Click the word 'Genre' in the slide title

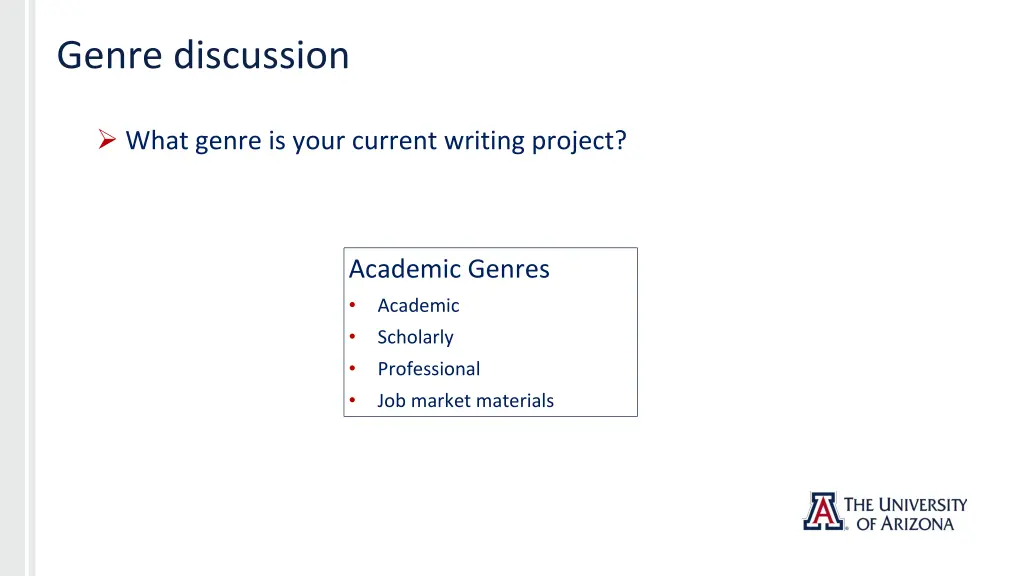[x=110, y=55]
